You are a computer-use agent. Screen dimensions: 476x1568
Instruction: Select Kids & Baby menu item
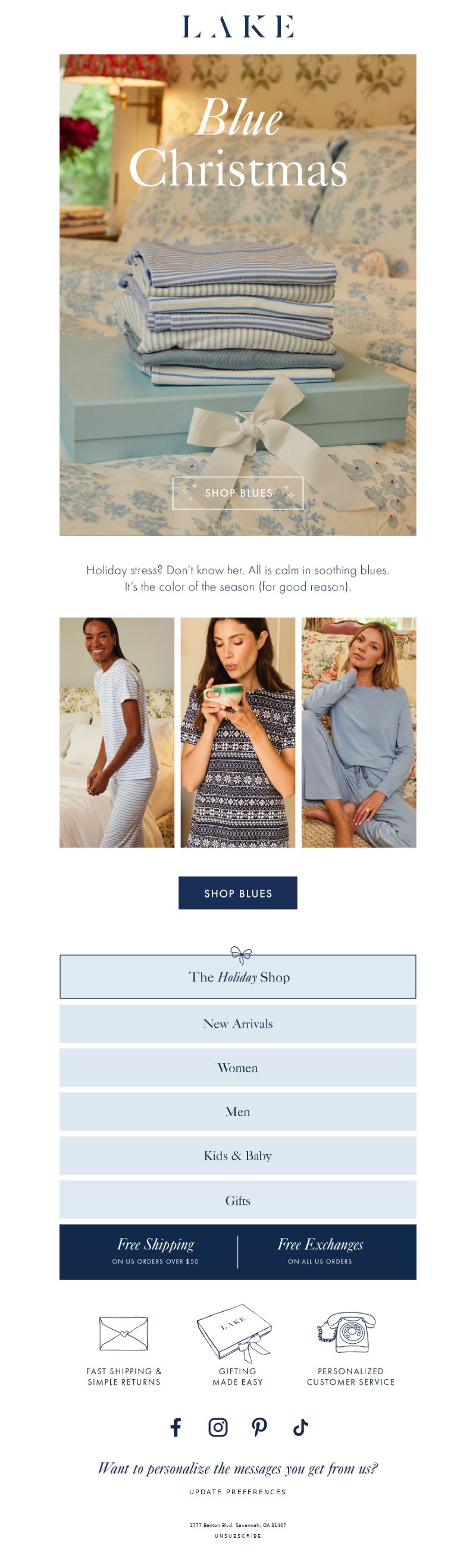pos(237,1155)
